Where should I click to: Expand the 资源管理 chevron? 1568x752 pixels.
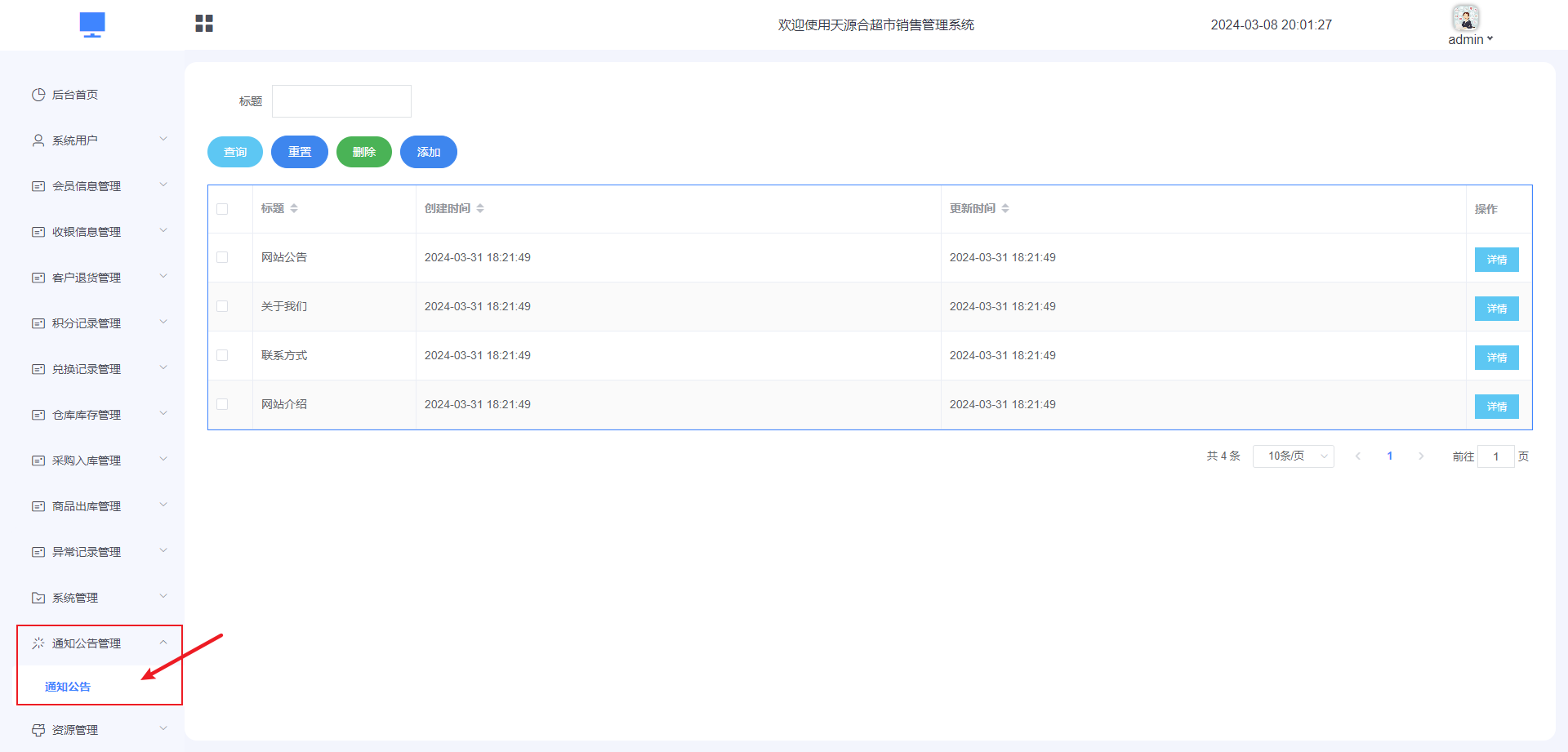tap(163, 728)
